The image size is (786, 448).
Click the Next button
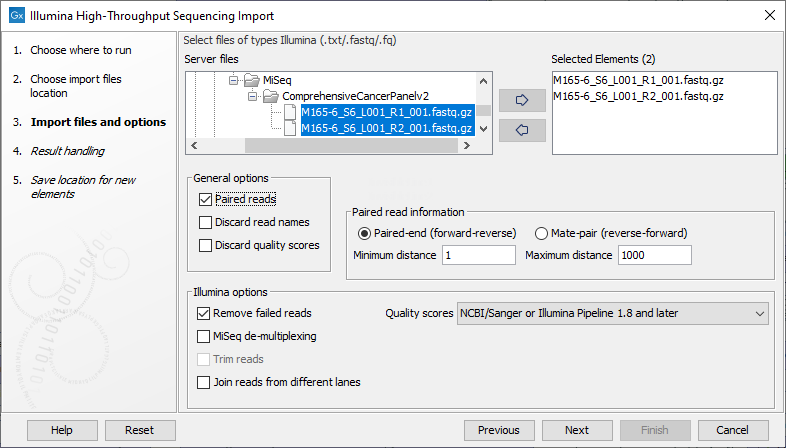click(577, 430)
